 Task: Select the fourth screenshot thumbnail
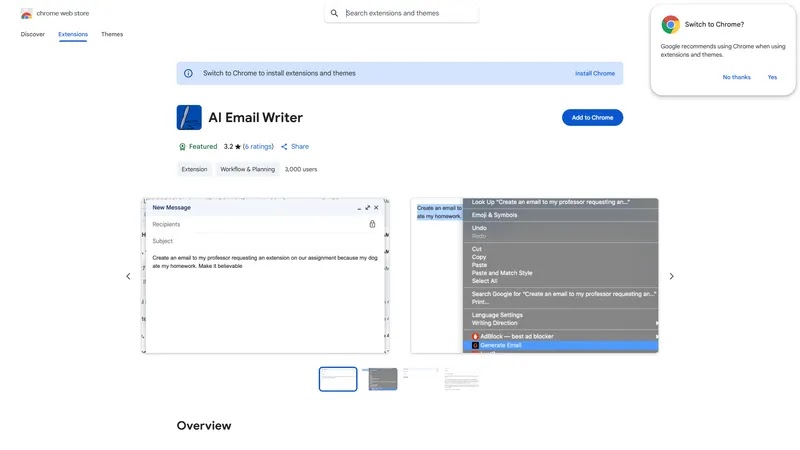(x=462, y=379)
